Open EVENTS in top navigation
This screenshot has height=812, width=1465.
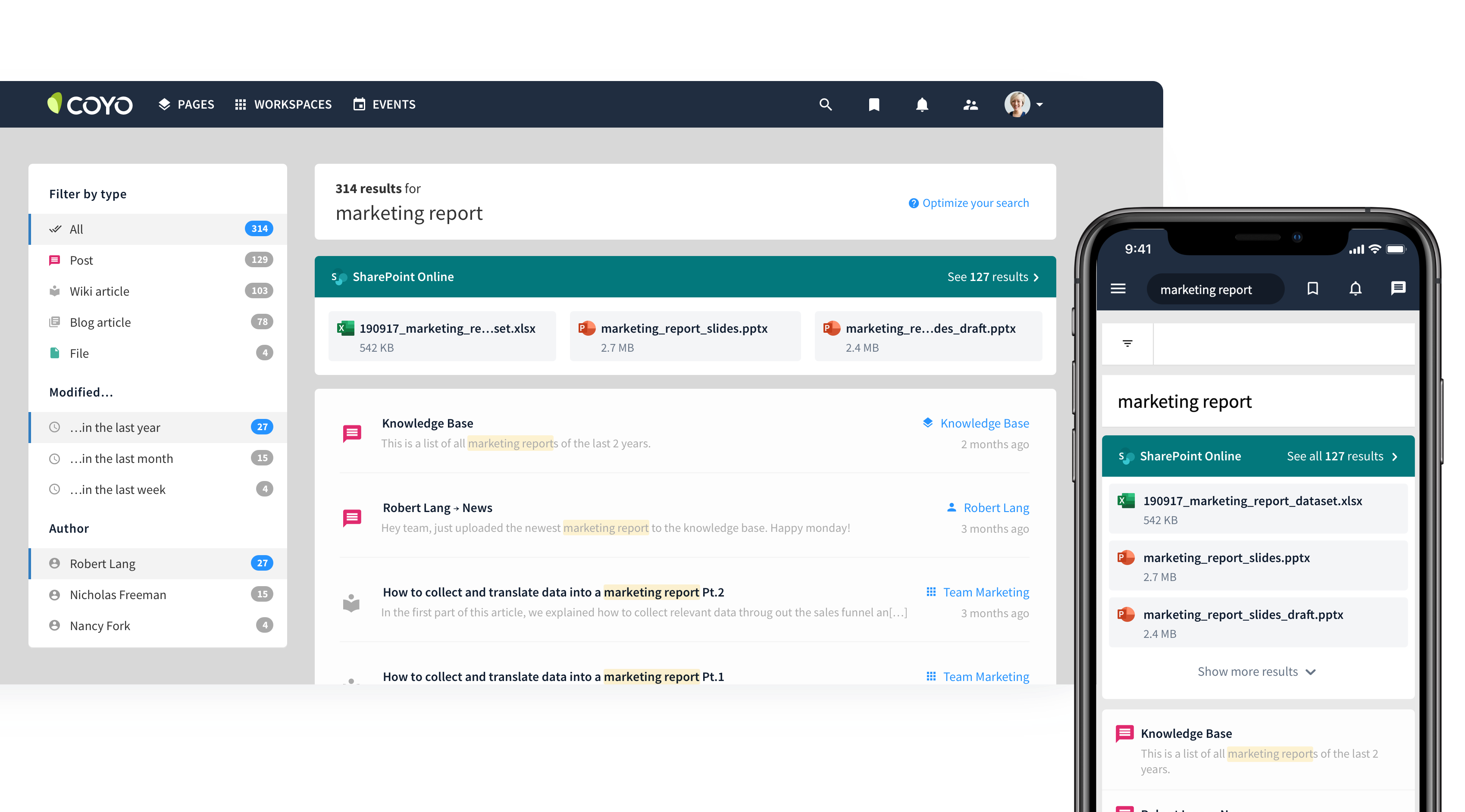tap(385, 105)
